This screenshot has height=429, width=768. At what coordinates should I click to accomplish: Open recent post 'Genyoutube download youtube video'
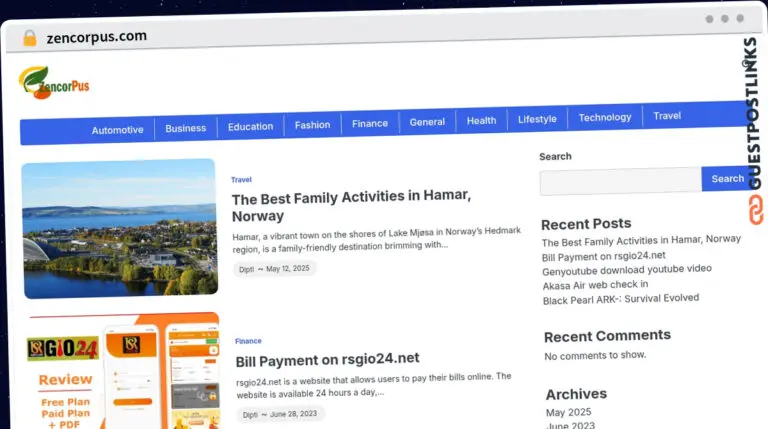click(x=627, y=269)
